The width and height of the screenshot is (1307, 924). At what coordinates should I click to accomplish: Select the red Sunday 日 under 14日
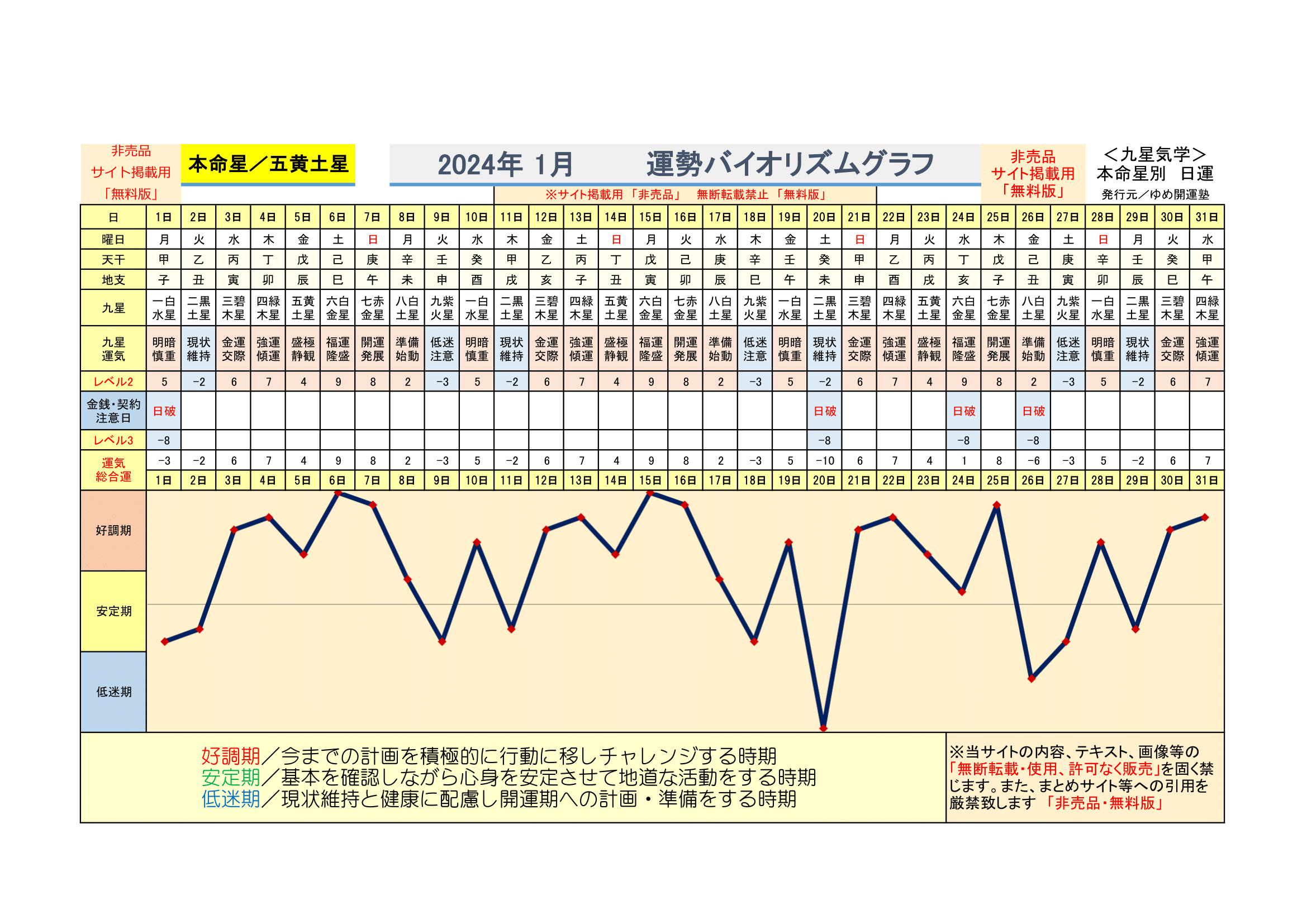click(x=616, y=240)
